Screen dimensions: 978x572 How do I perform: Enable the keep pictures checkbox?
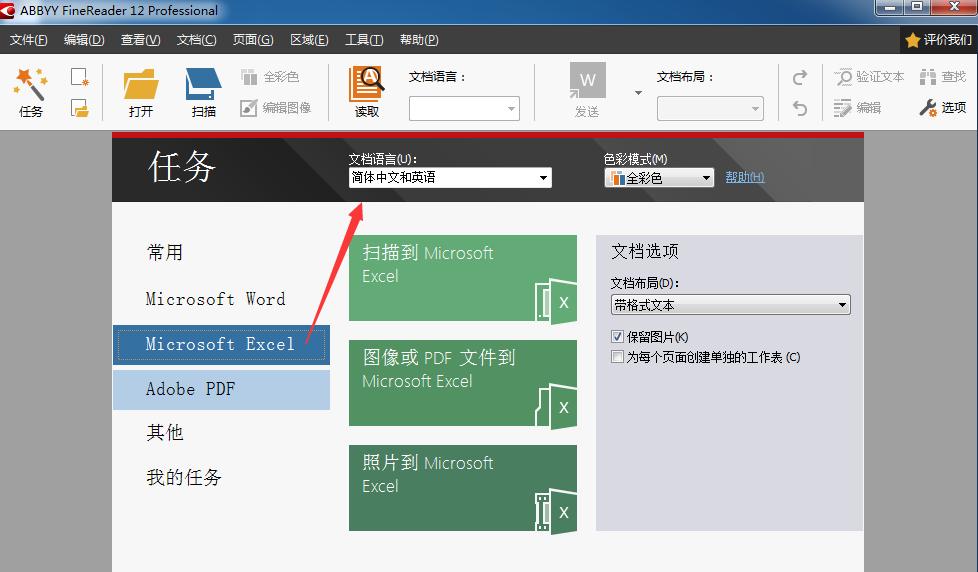617,337
